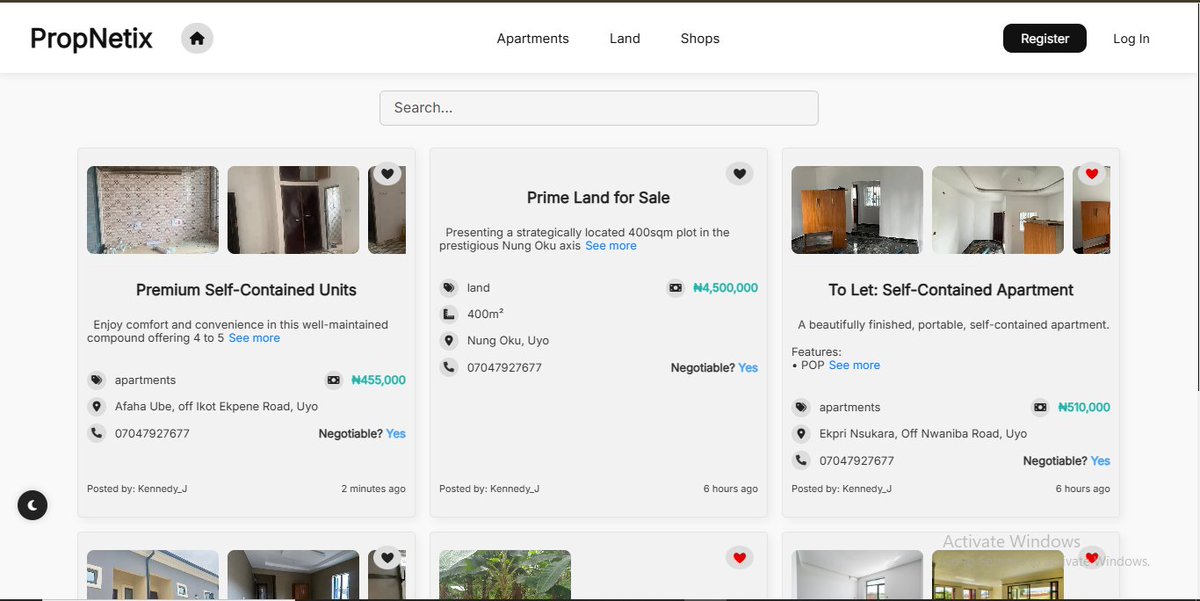See more of Premium Self-Contained Units description

click(254, 338)
